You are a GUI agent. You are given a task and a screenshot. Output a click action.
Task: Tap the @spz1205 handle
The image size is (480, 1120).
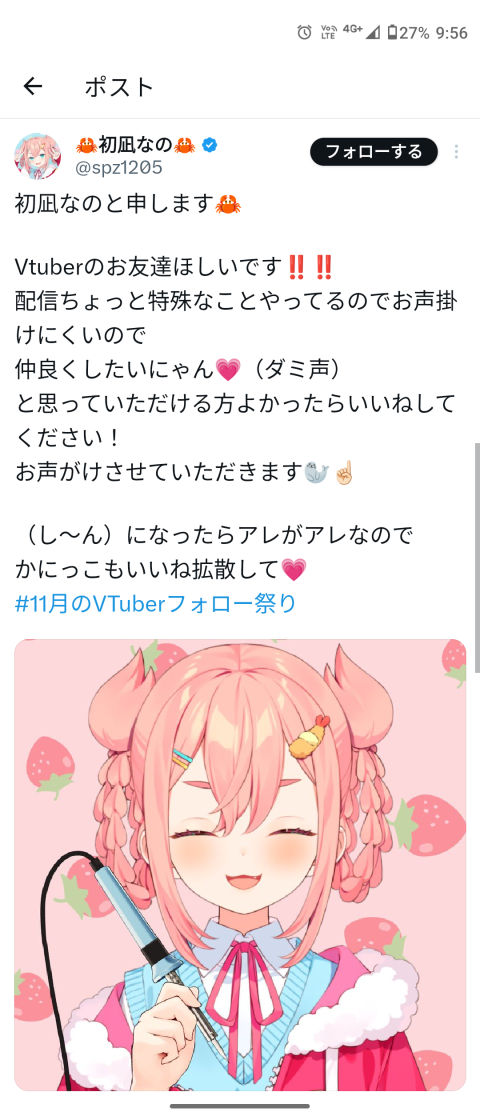118,168
